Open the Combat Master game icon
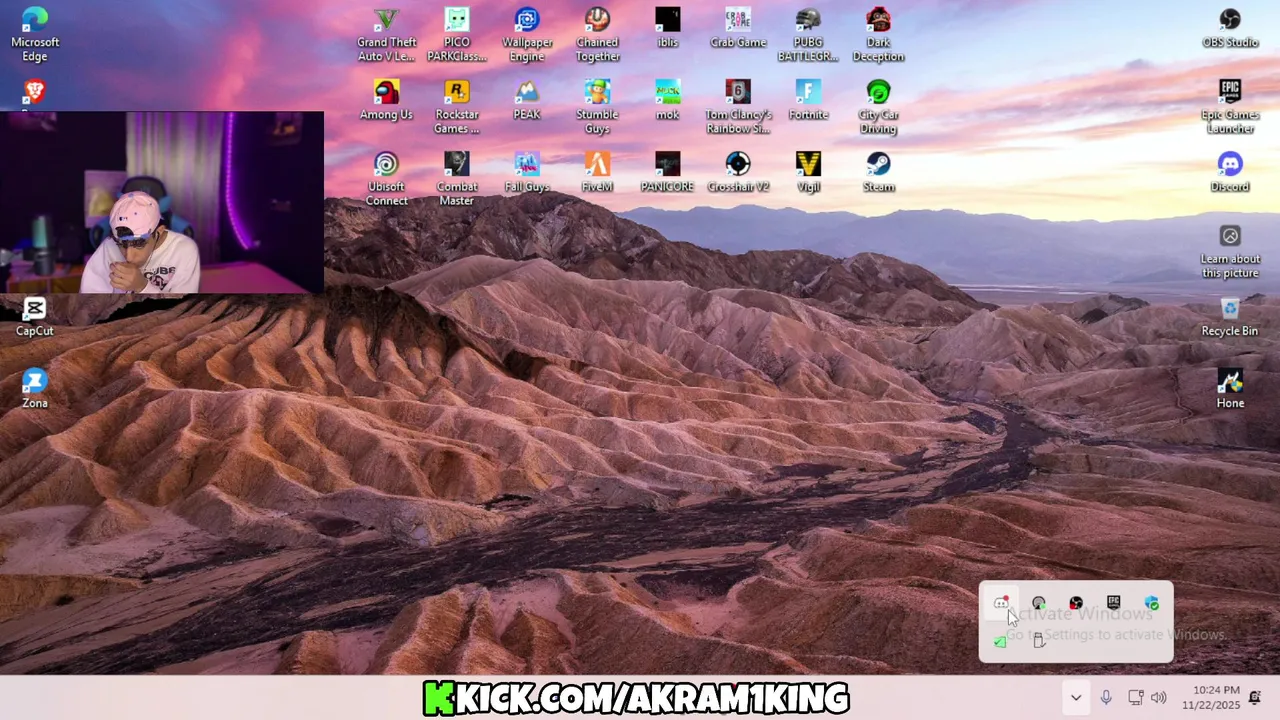 pos(457,178)
